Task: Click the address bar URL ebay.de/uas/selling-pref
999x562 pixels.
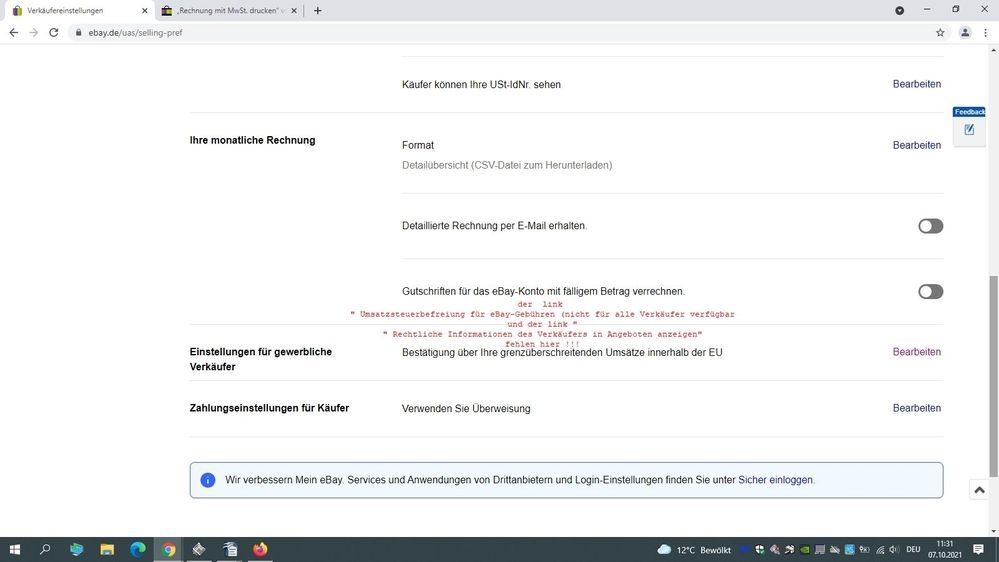Action: [135, 32]
